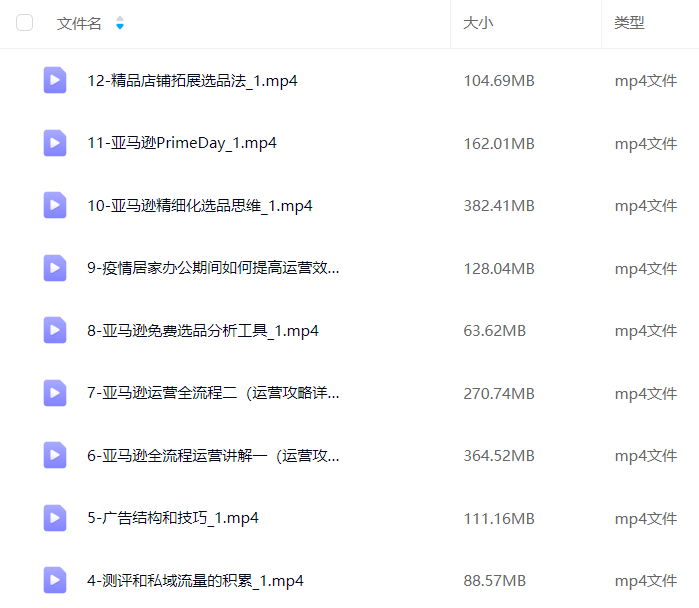Click the video icon for 6-亚马逊全流程运营讲解一 file
Image resolution: width=699 pixels, height=608 pixels.
coord(55,455)
